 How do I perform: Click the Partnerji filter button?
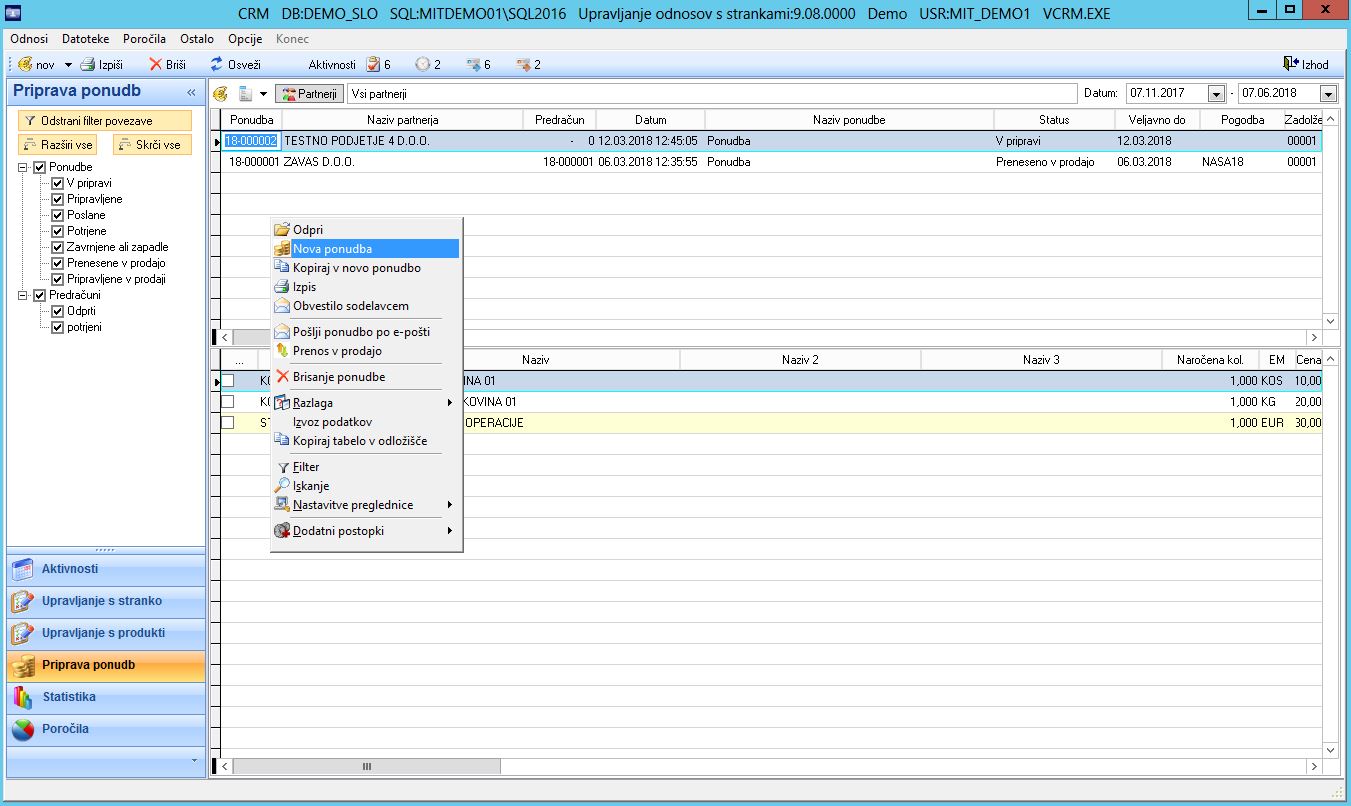(309, 93)
